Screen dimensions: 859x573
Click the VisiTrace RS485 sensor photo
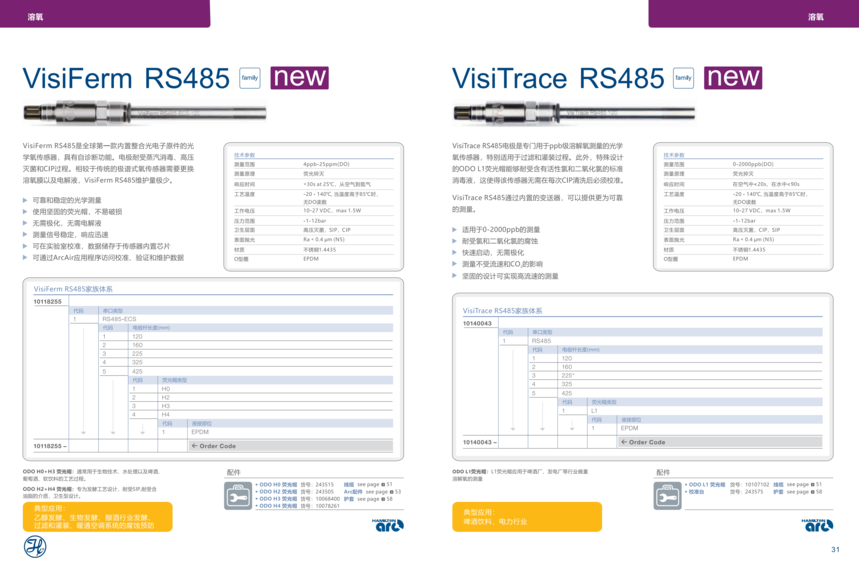[x=574, y=112]
